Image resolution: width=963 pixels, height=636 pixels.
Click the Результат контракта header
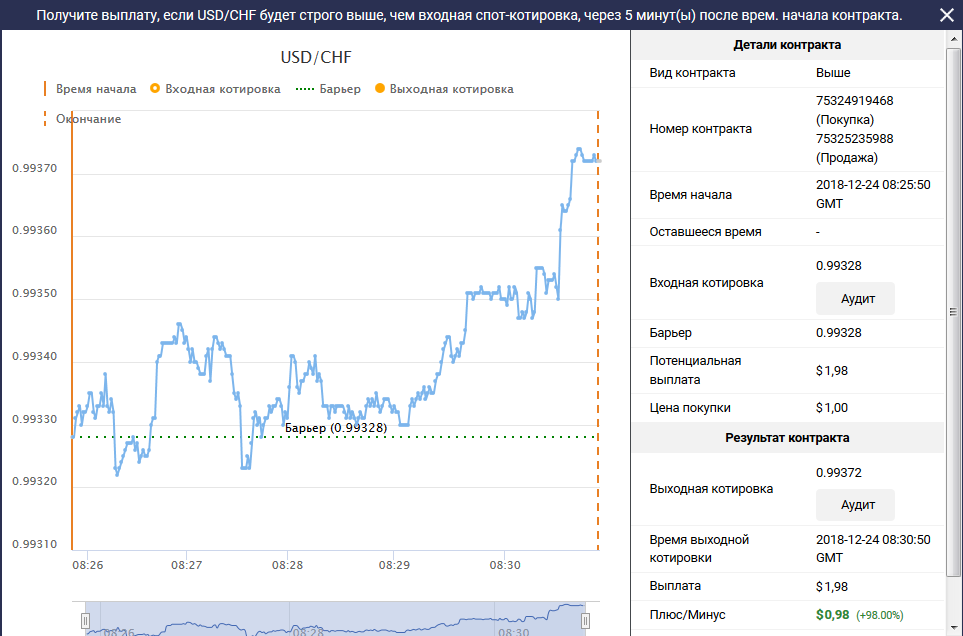[787, 438]
